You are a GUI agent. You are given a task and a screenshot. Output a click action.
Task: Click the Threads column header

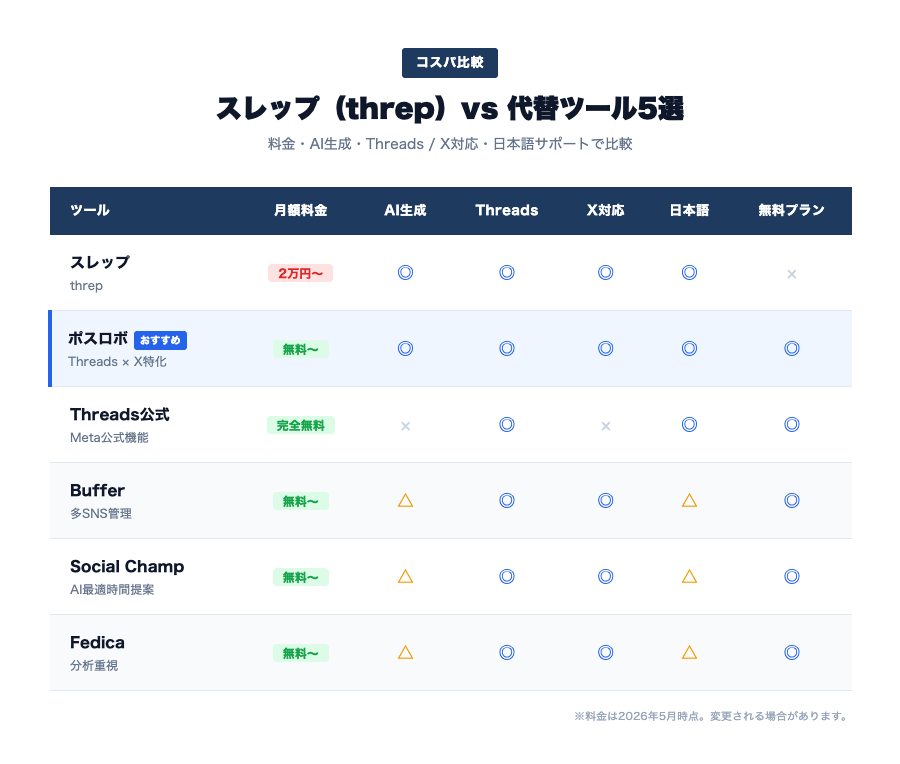507,210
